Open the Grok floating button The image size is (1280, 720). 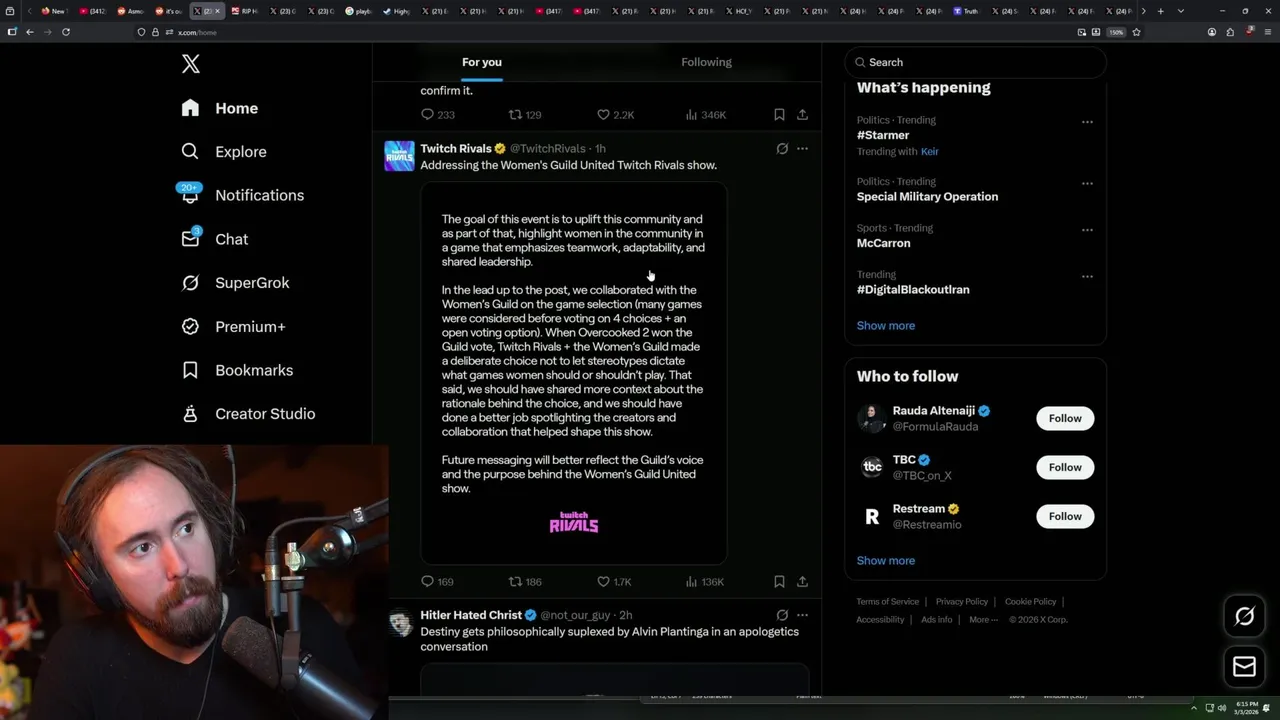pyautogui.click(x=1244, y=617)
